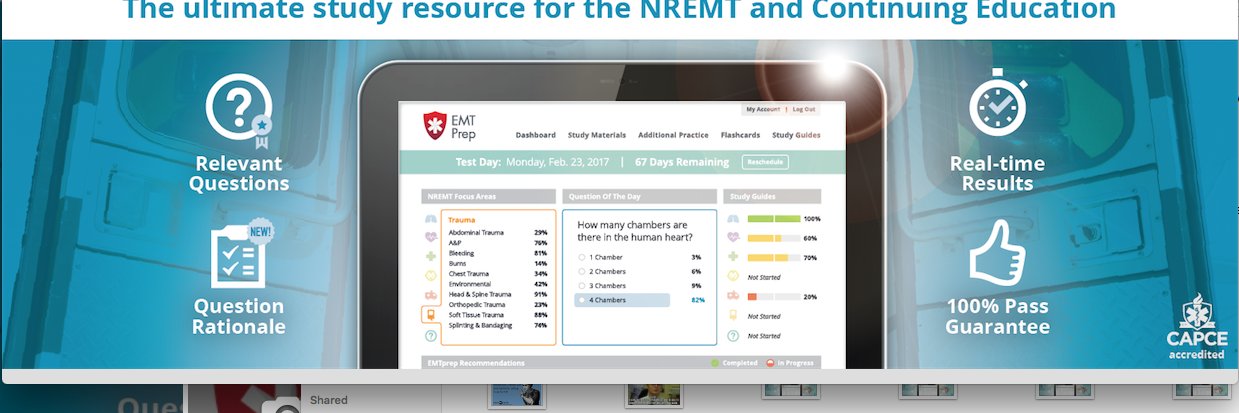Open the Study Guides tab

[x=796, y=135]
